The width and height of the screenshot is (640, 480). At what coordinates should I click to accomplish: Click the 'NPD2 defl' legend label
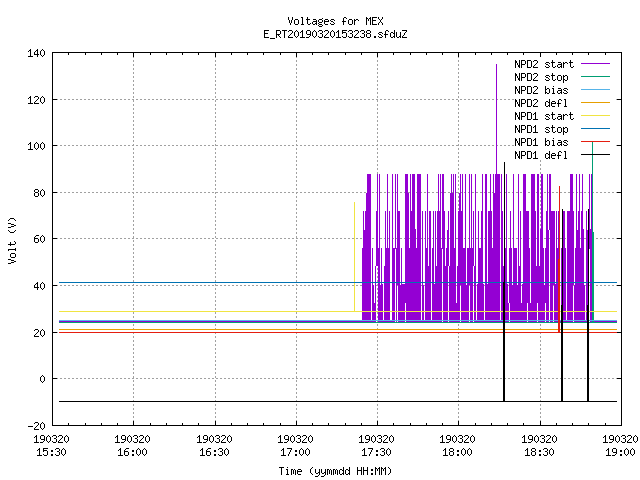pos(541,103)
